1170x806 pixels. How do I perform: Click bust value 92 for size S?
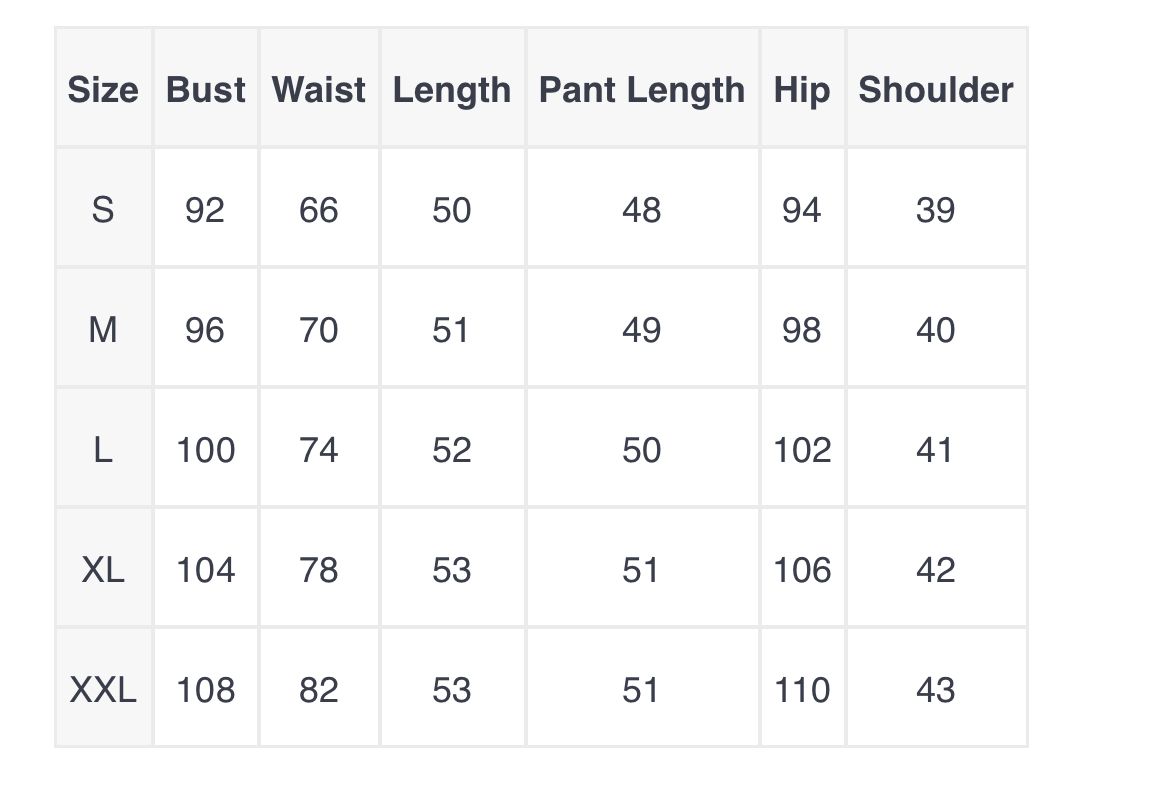tap(205, 210)
